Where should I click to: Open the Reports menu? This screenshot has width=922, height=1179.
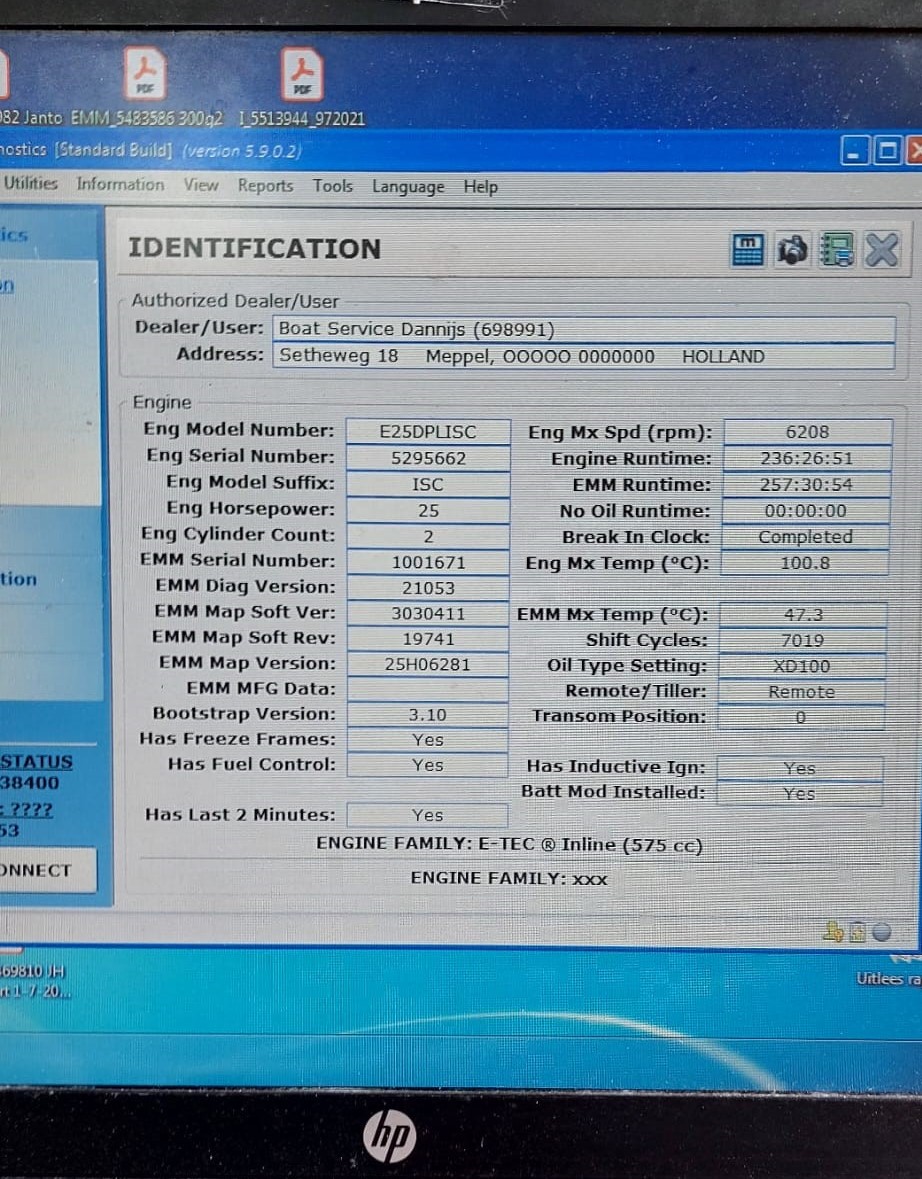pyautogui.click(x=265, y=186)
